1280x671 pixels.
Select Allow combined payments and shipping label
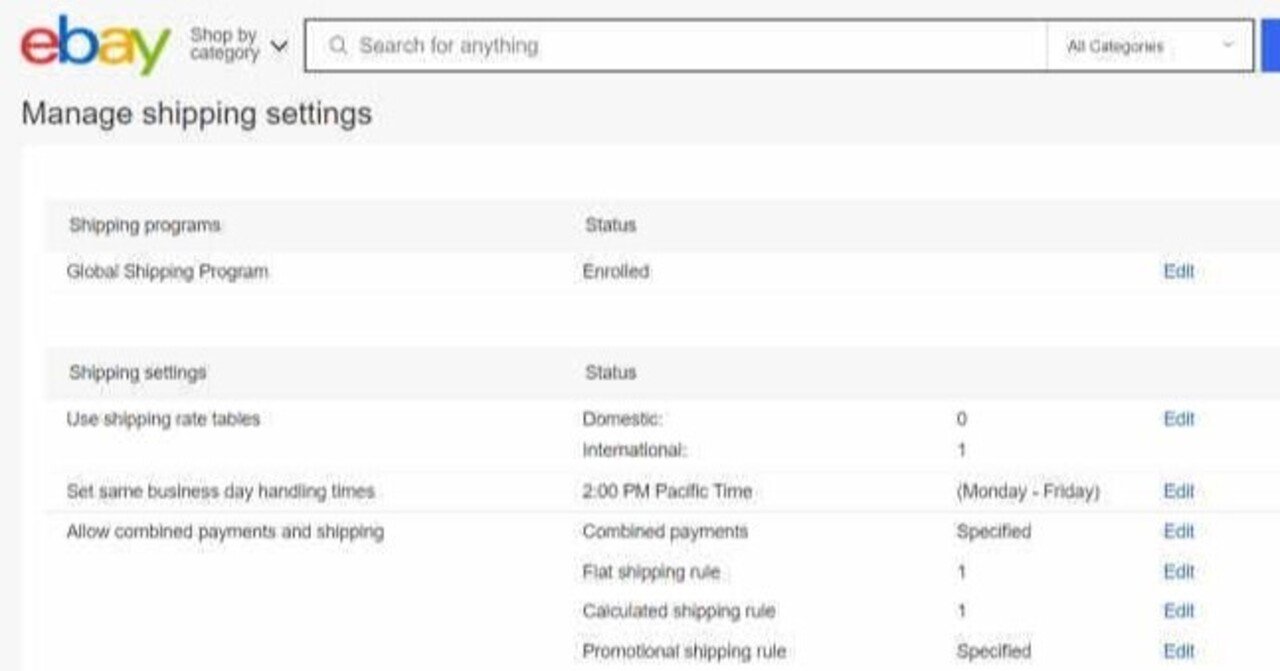pyautogui.click(x=225, y=531)
